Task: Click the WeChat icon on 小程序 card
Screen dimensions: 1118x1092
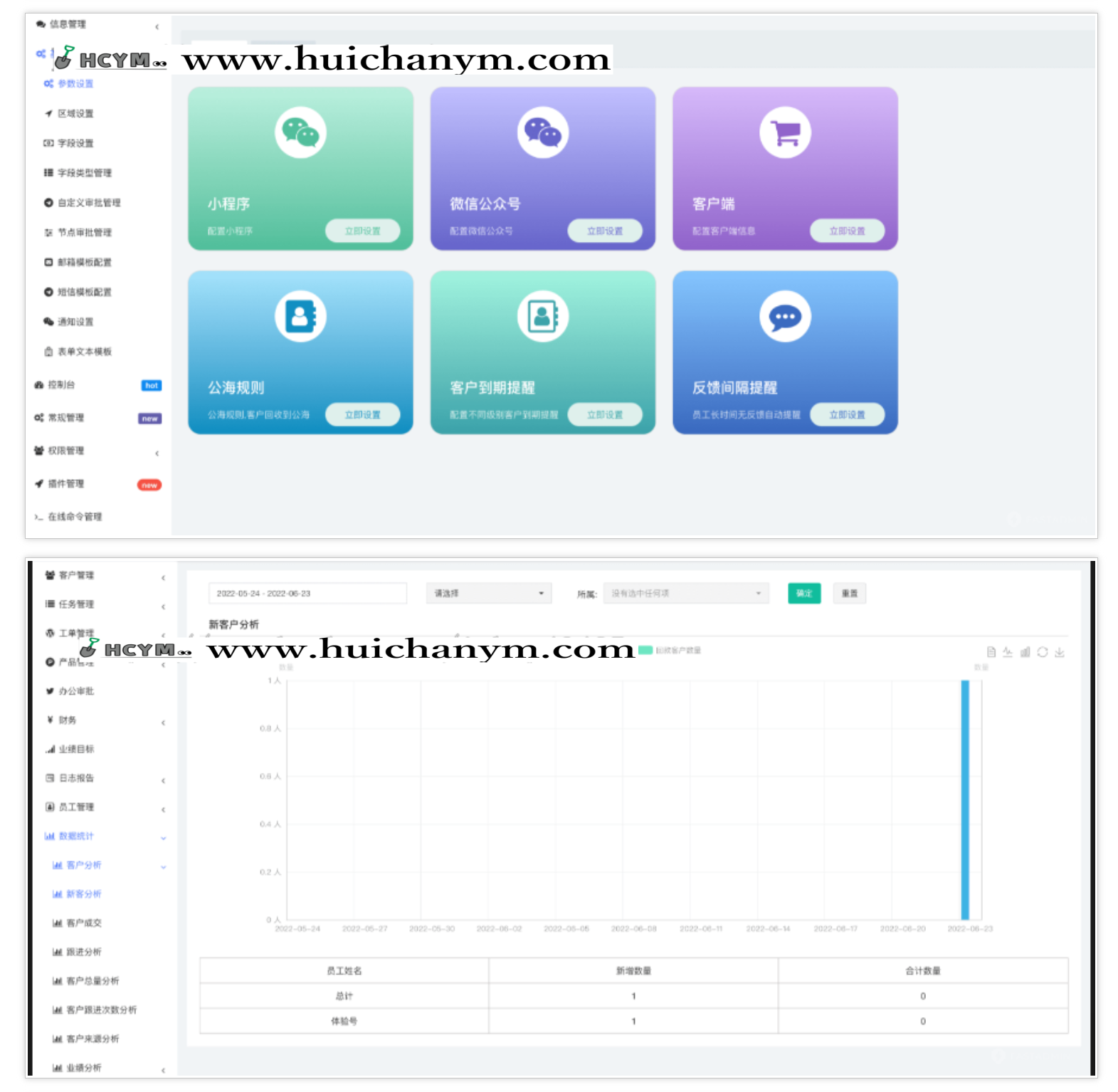Action: click(300, 133)
